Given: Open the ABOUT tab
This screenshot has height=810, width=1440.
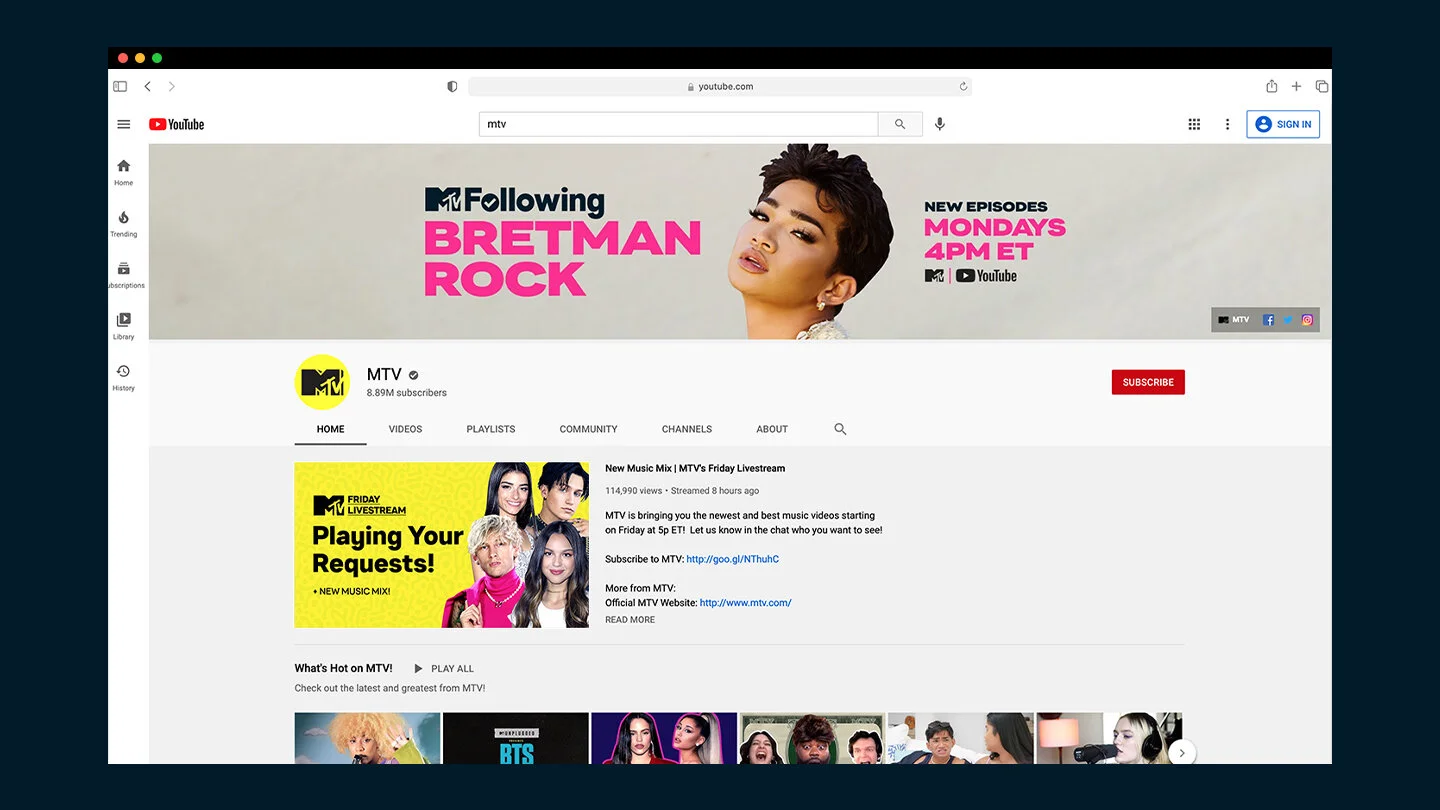Looking at the screenshot, I should pos(772,429).
